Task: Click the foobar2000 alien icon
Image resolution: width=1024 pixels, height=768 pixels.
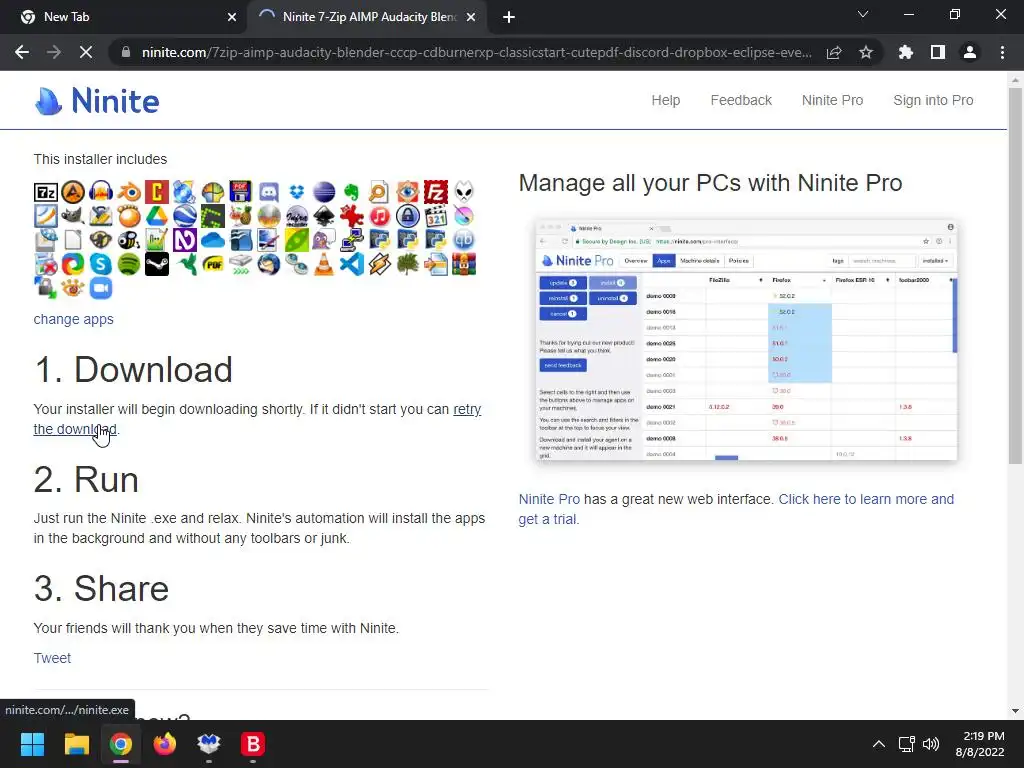Action: point(464,192)
